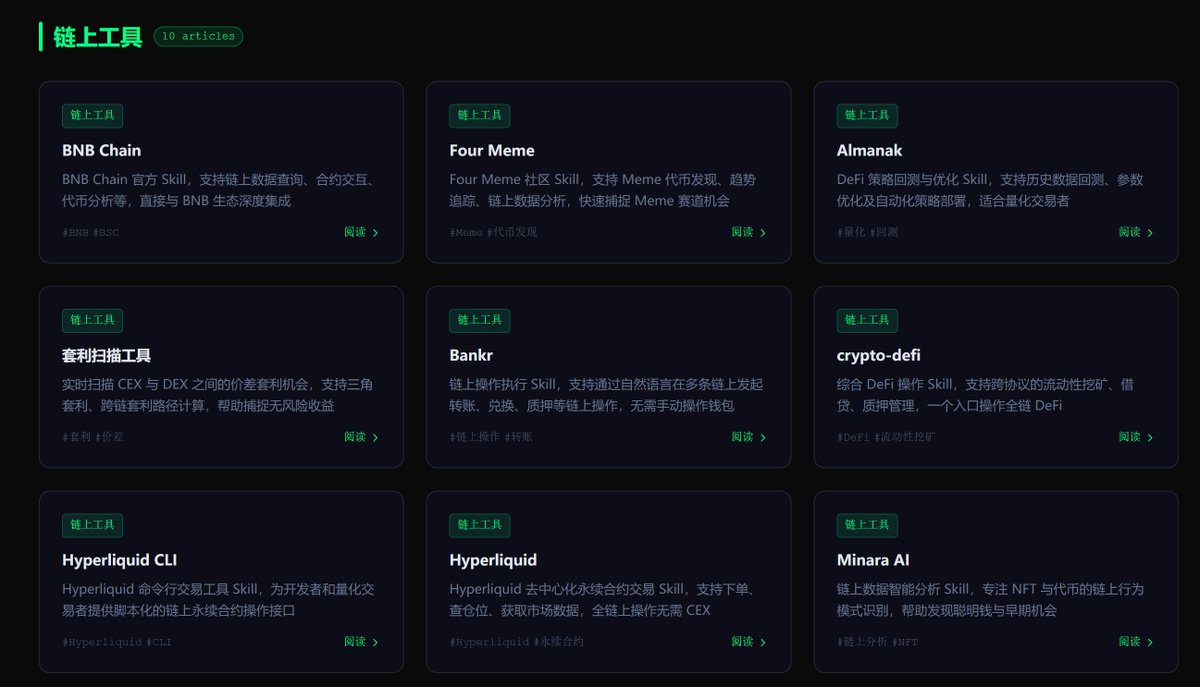Open the Bankr card's 阅读 link
The width and height of the screenshot is (1200, 687).
click(x=748, y=437)
